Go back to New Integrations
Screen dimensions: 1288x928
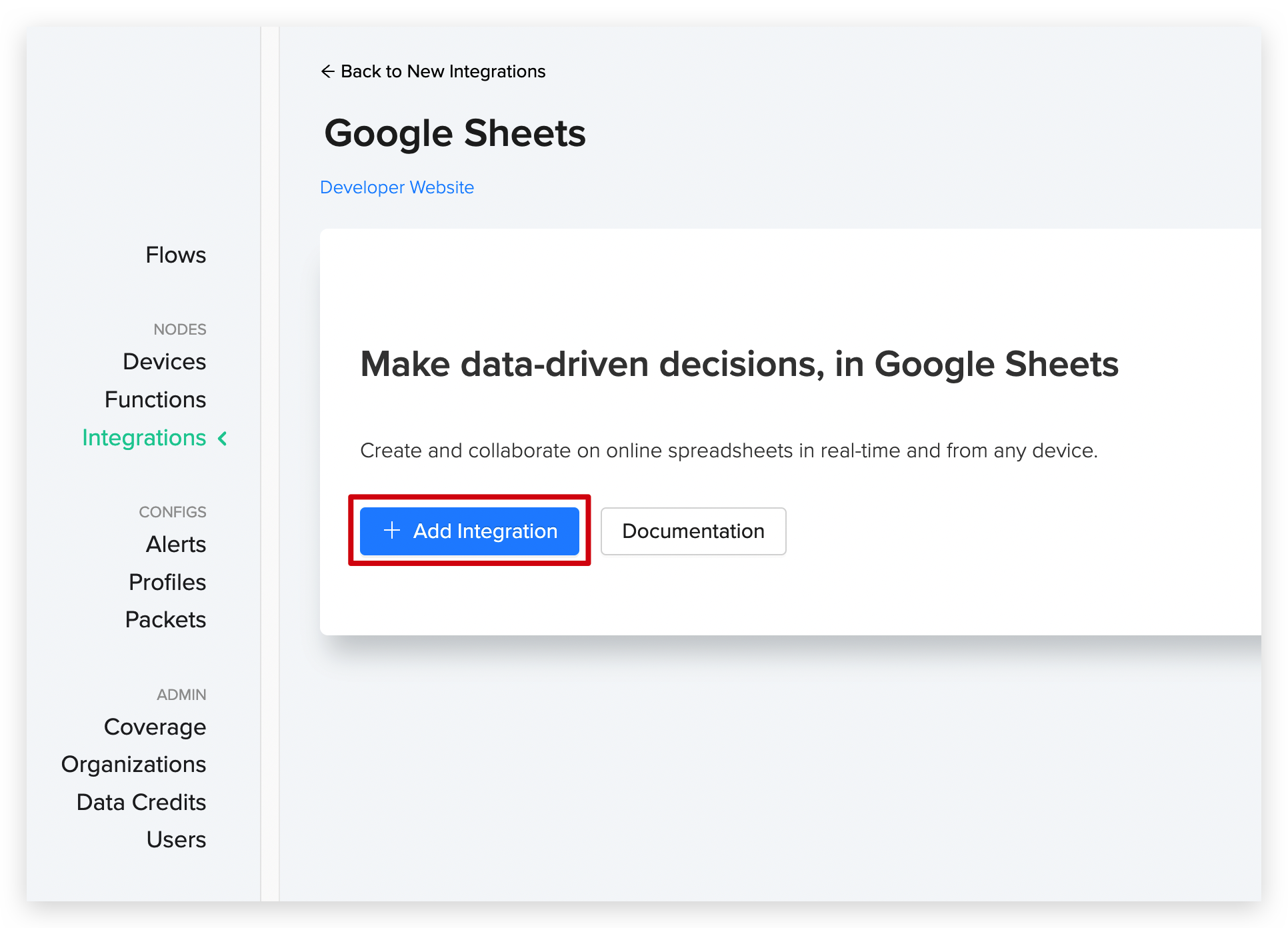point(433,71)
